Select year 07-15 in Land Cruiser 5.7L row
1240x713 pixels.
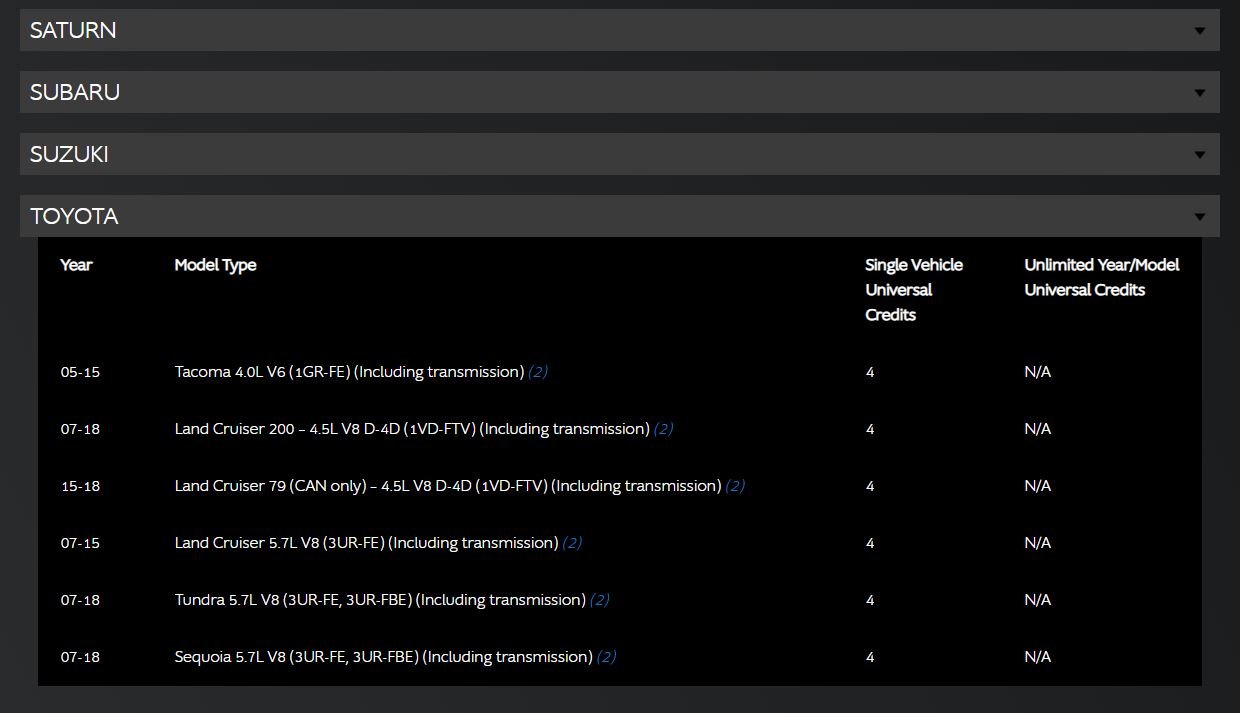pos(80,543)
